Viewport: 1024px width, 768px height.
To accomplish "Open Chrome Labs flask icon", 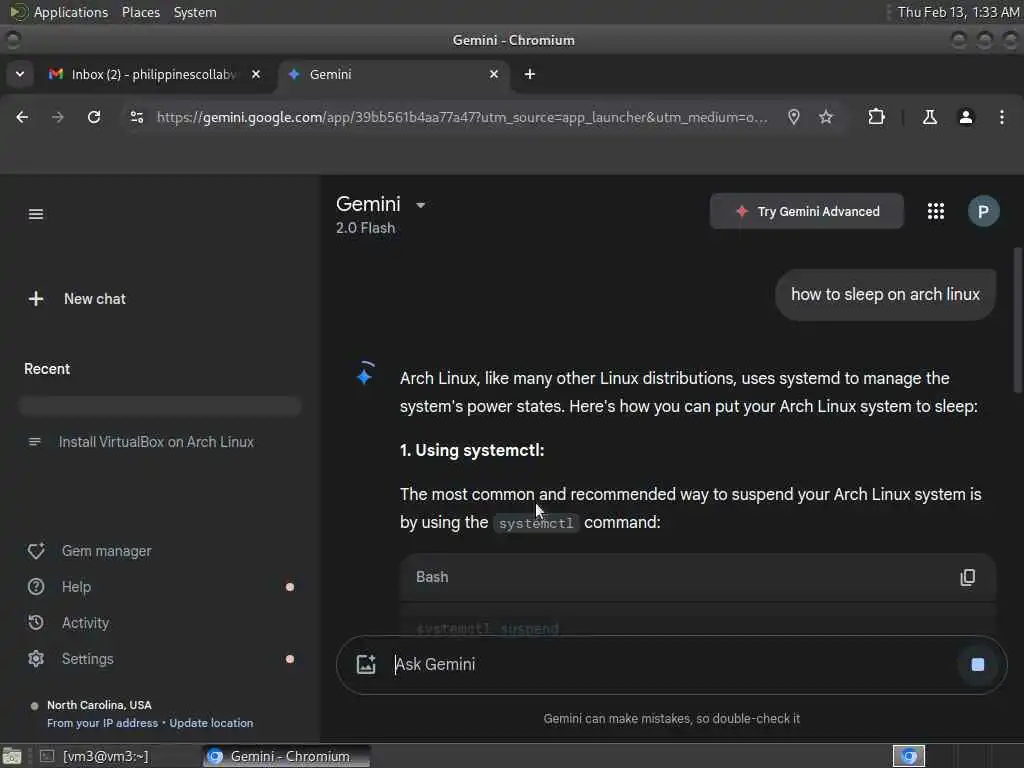I will coord(930,117).
